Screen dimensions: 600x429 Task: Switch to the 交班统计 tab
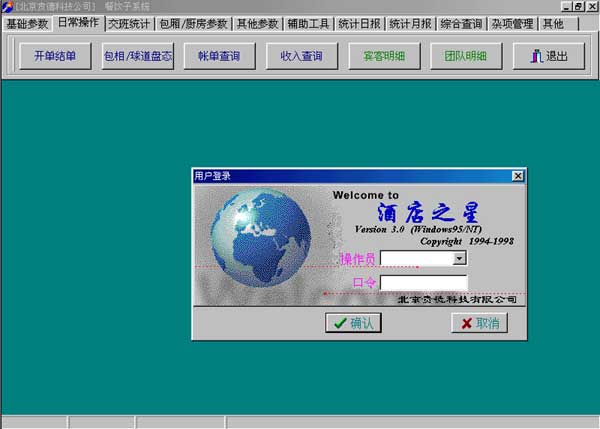tap(129, 24)
